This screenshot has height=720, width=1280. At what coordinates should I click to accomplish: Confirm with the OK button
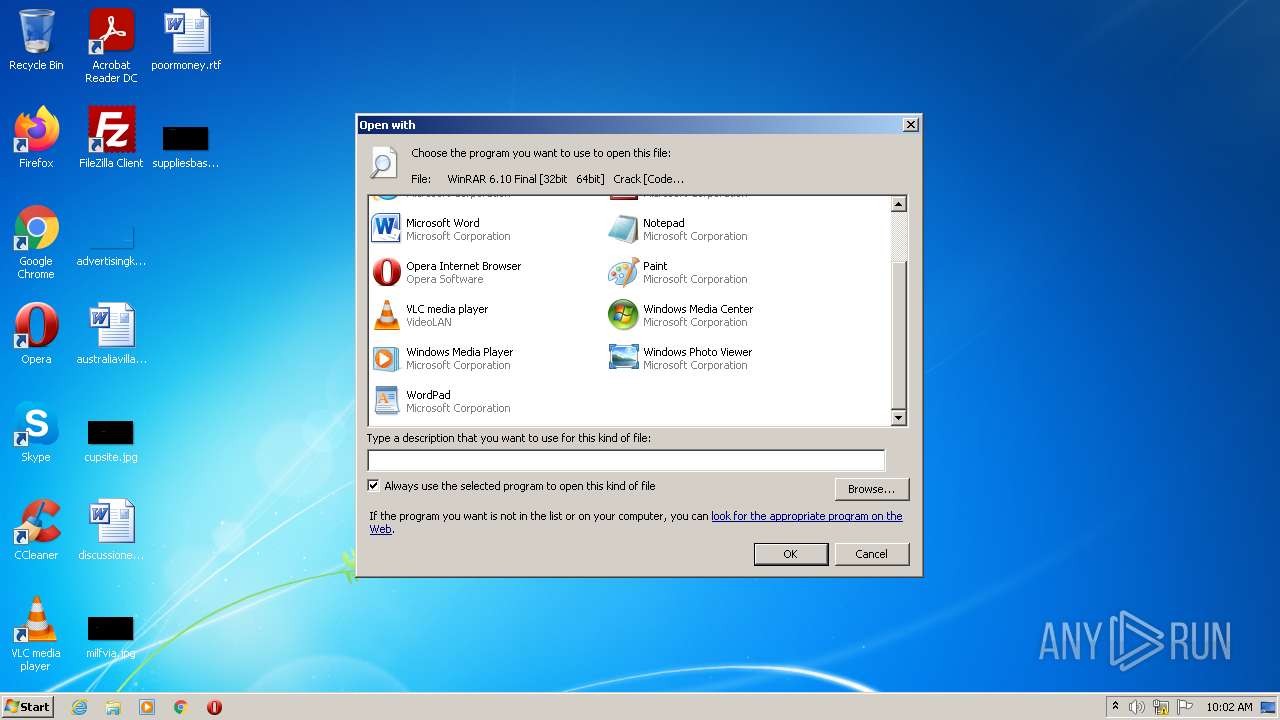tap(790, 554)
